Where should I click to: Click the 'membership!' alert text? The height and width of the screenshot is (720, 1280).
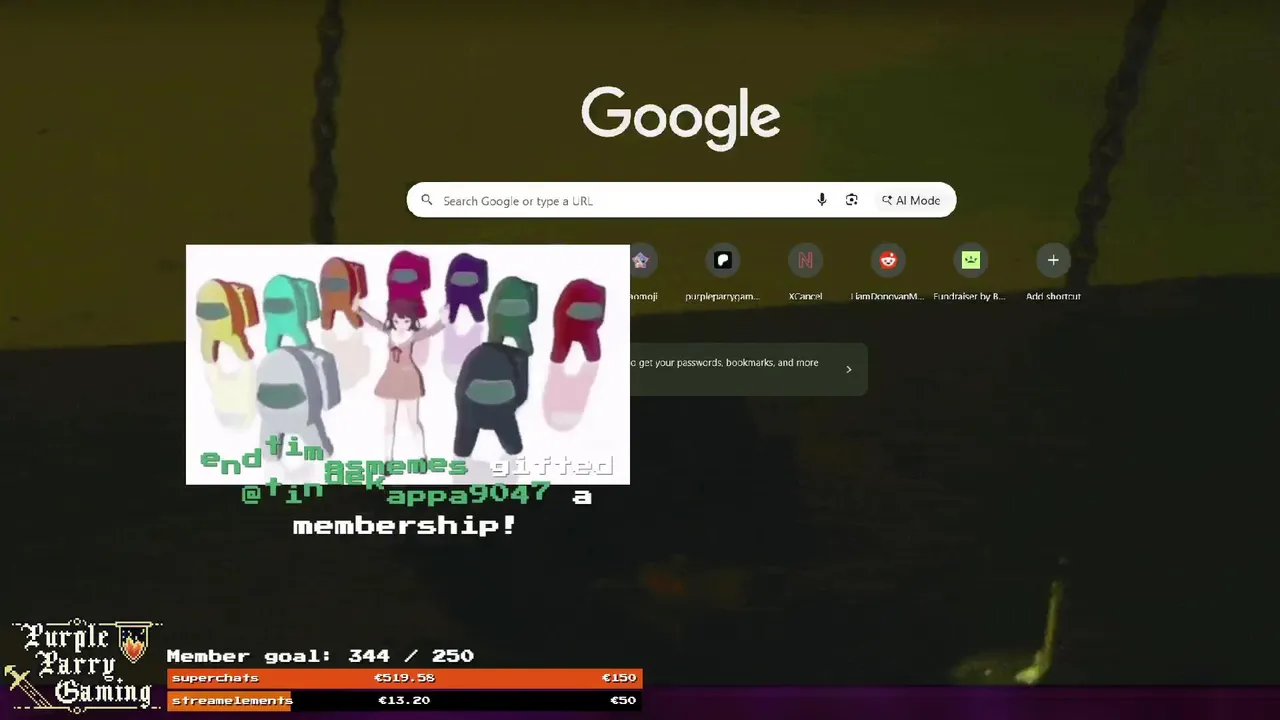tap(405, 526)
